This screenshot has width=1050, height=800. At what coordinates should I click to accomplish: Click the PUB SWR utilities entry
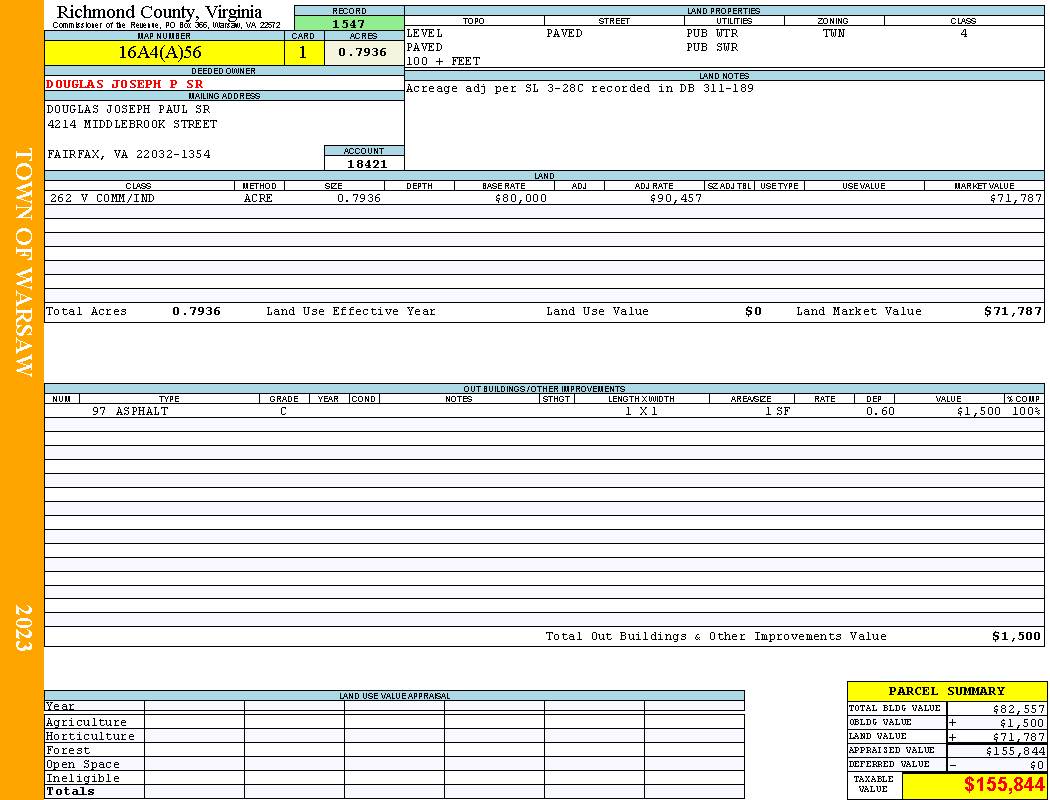[x=712, y=48]
